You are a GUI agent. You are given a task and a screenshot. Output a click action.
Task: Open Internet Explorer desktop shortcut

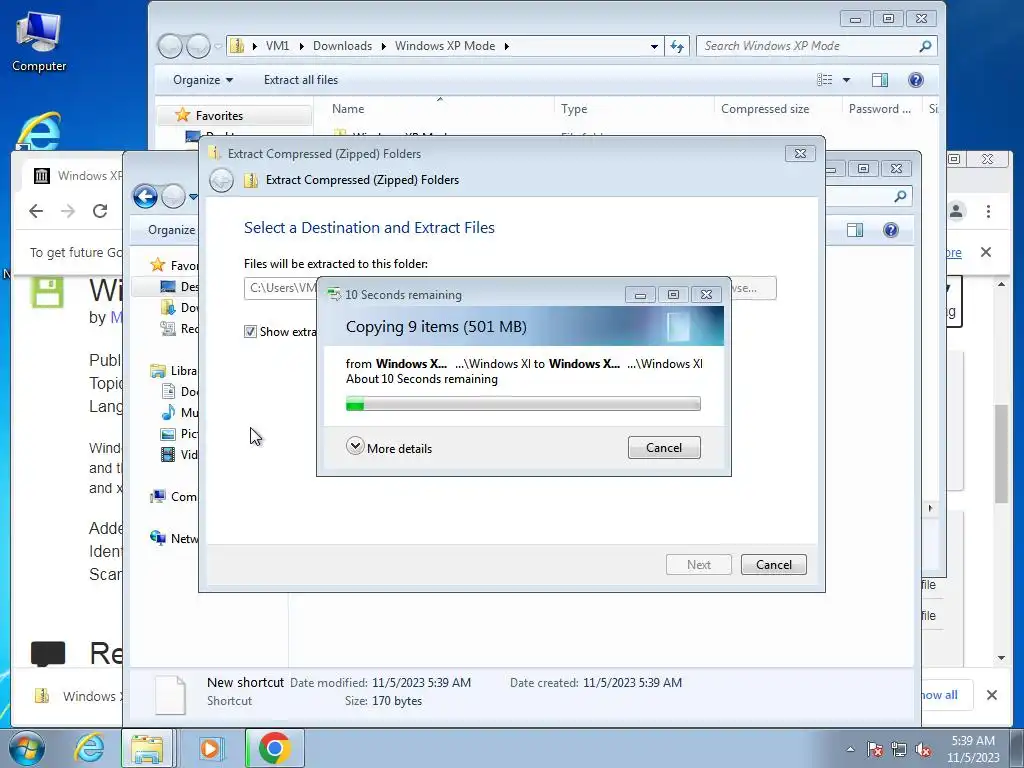(39, 131)
